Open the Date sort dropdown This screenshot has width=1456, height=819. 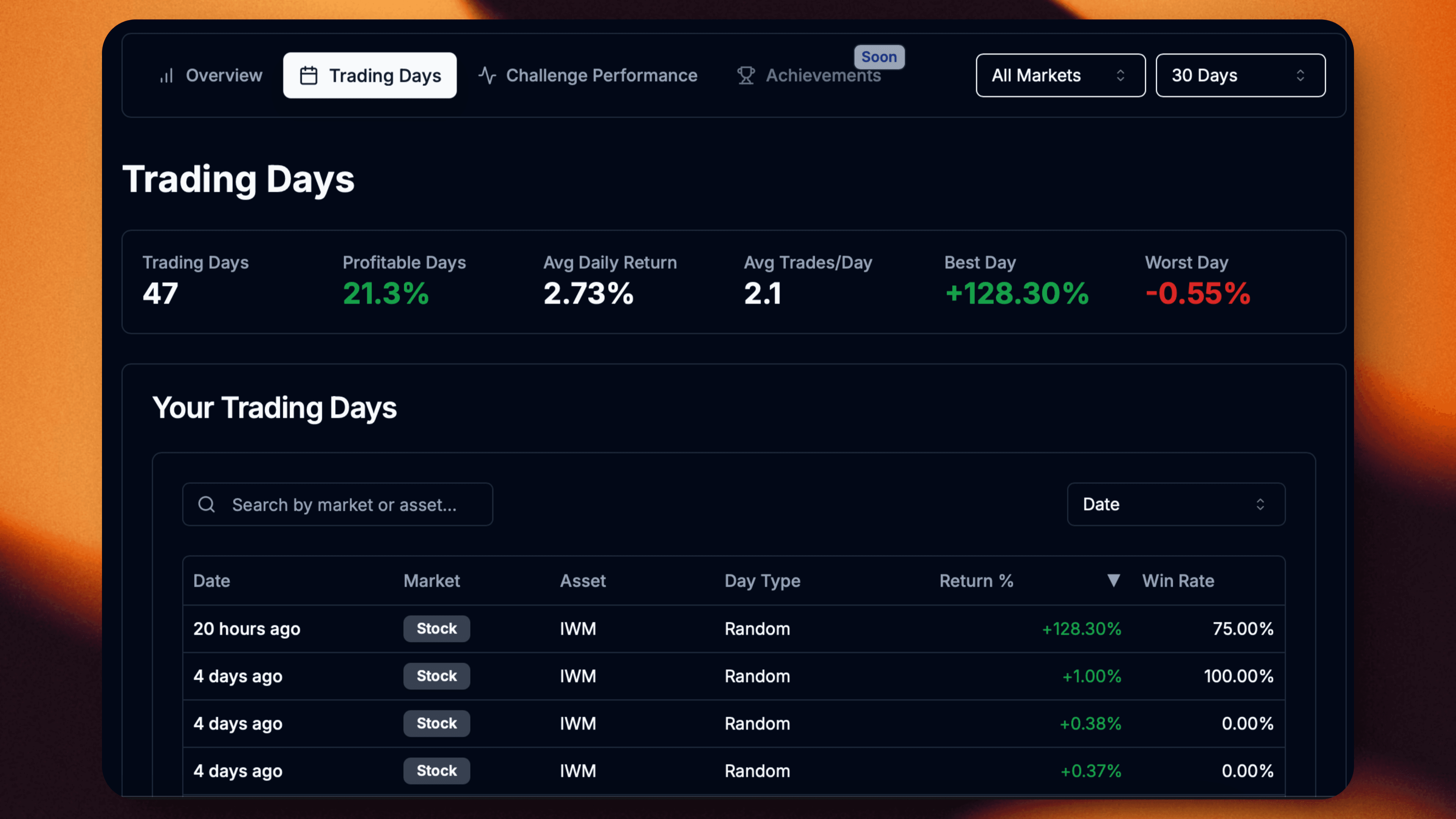pos(1176,504)
